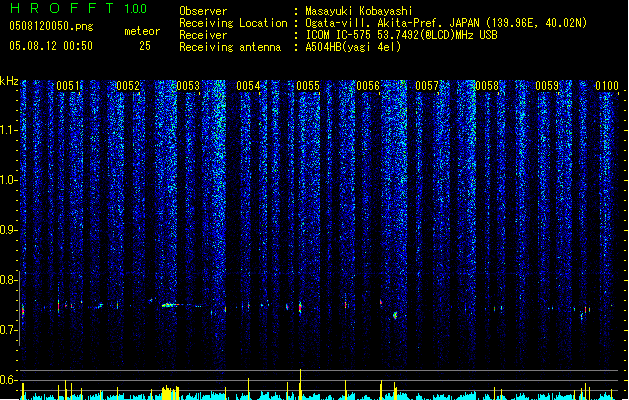Click the meteor count 25

[145, 46]
